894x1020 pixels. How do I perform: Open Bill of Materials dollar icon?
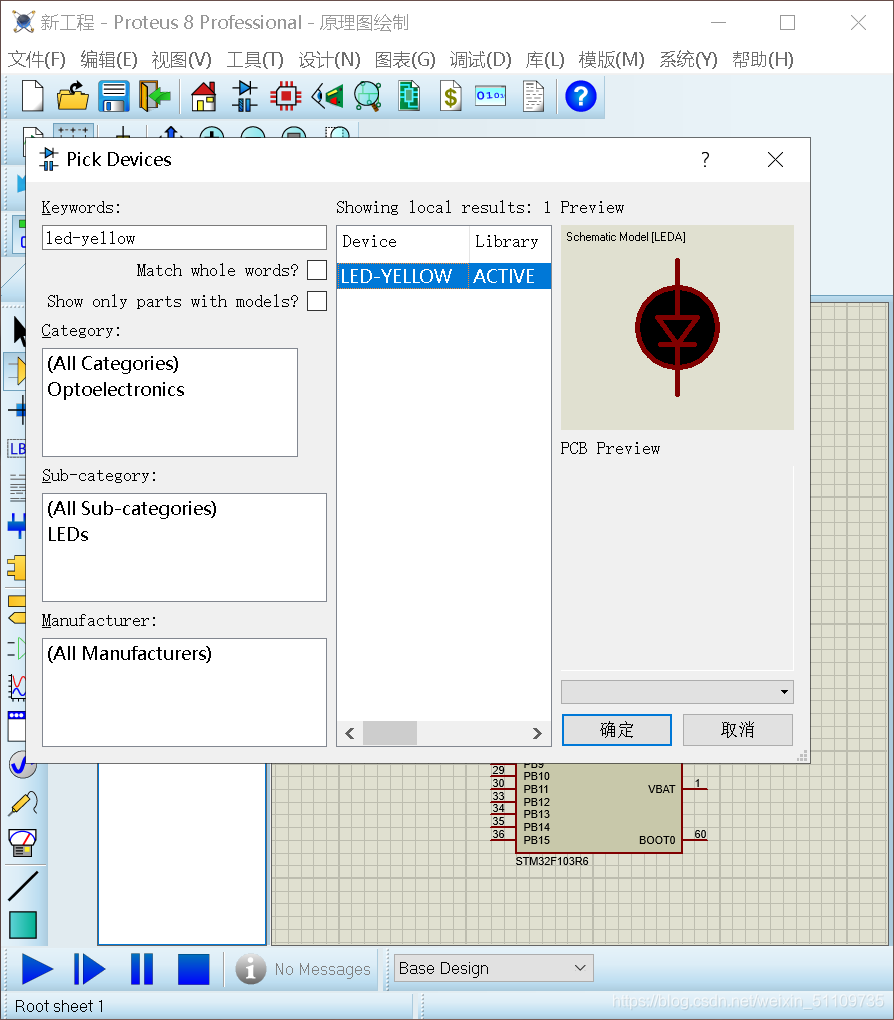coord(450,96)
